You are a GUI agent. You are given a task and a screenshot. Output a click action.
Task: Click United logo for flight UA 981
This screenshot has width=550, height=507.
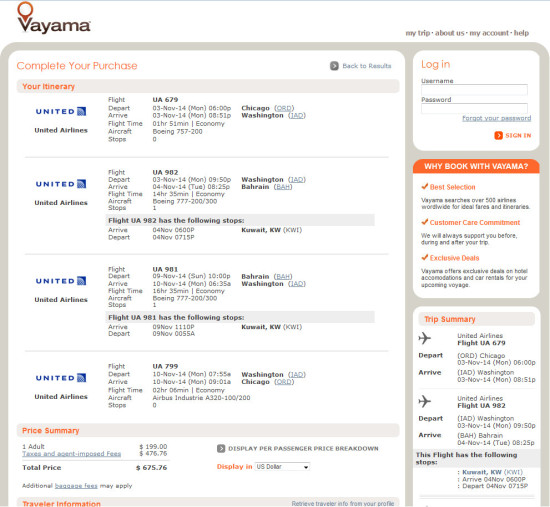[x=61, y=281]
